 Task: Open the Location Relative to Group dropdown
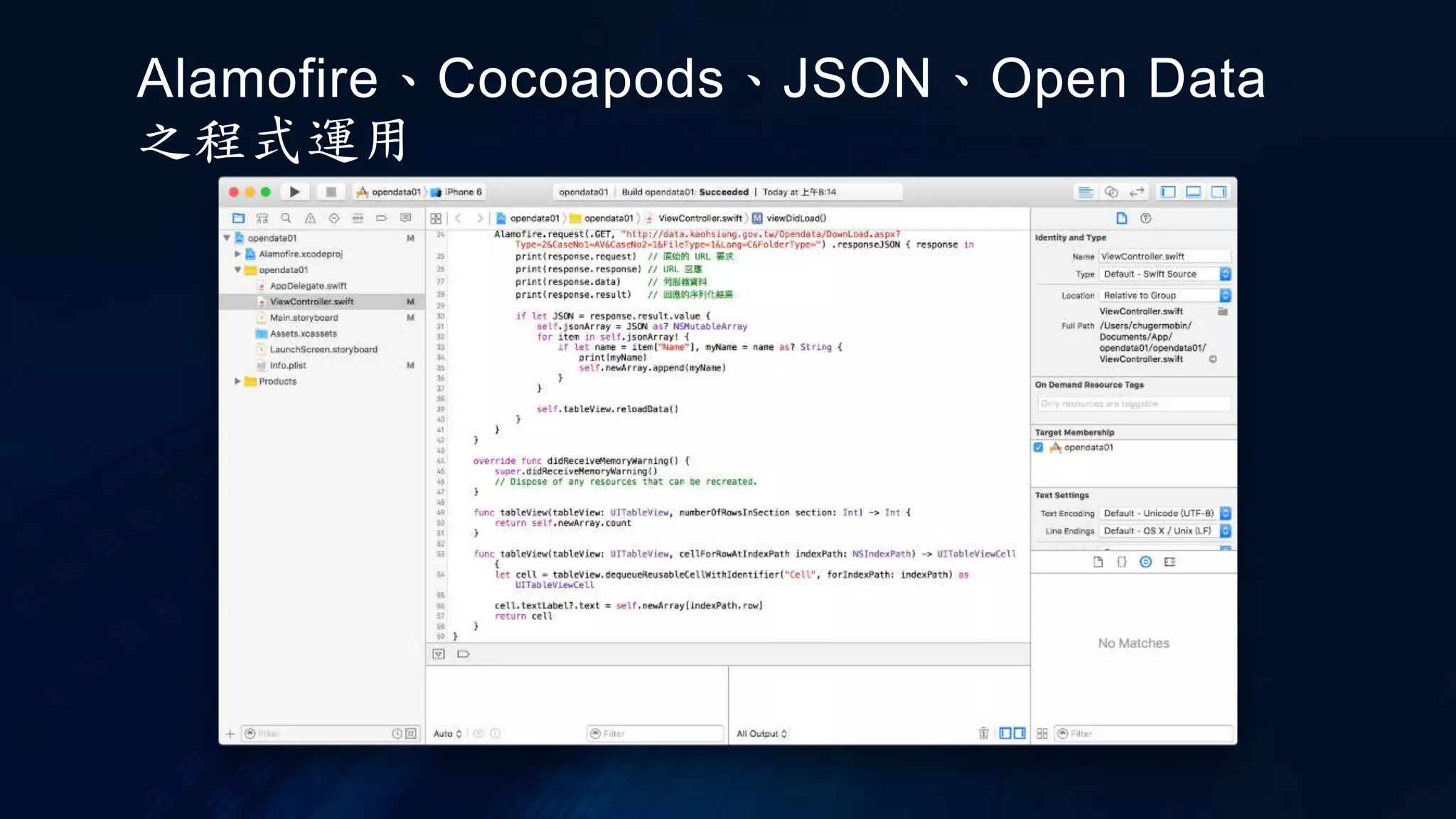[1165, 295]
